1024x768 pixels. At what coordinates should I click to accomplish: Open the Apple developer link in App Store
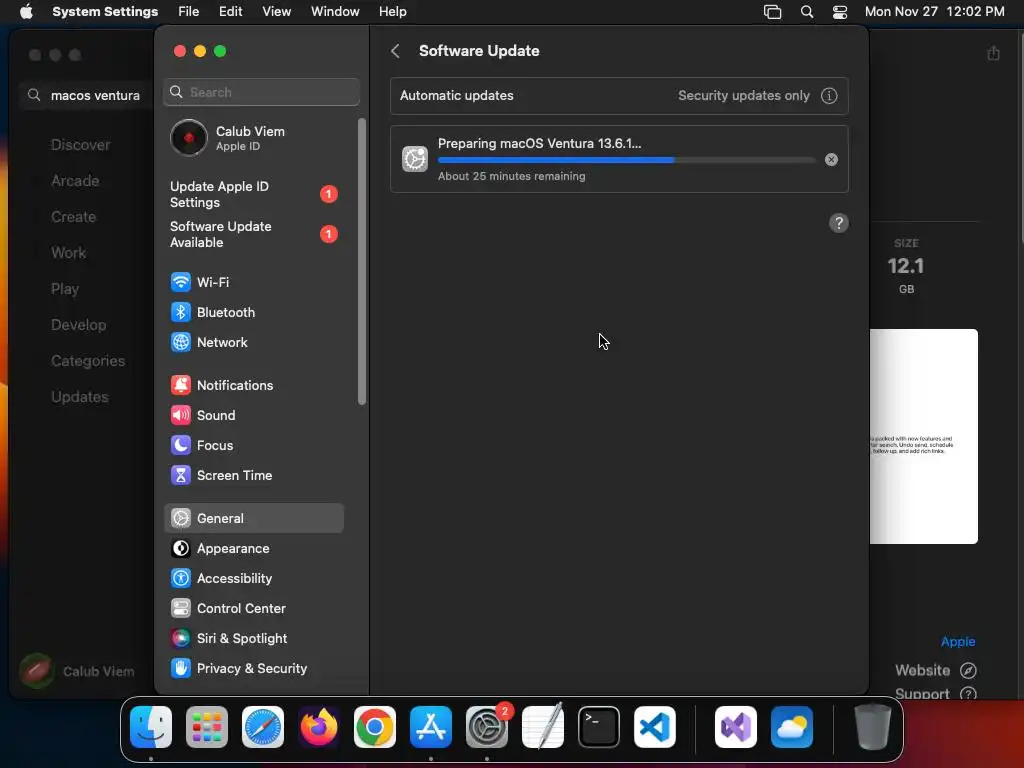pyautogui.click(x=958, y=641)
